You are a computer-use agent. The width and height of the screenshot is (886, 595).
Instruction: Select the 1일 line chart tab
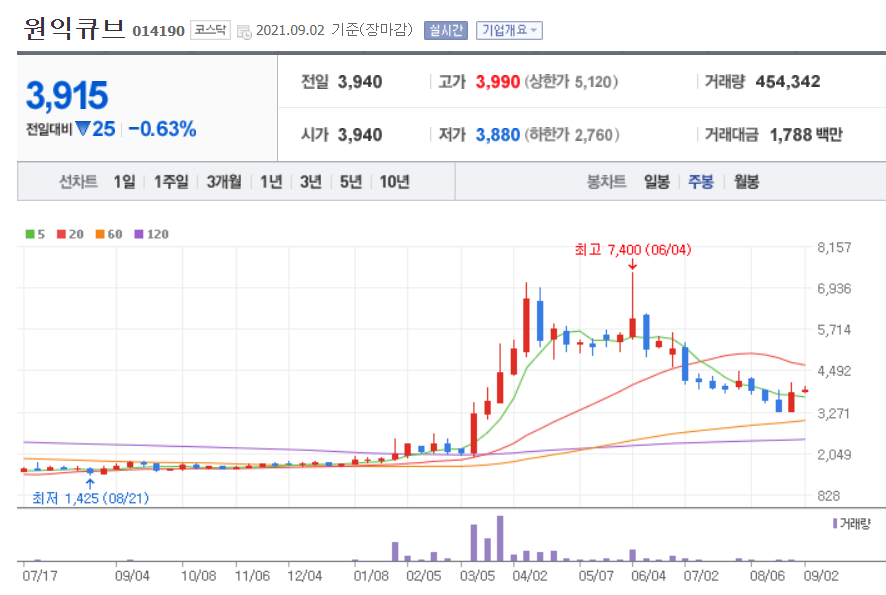(x=124, y=182)
